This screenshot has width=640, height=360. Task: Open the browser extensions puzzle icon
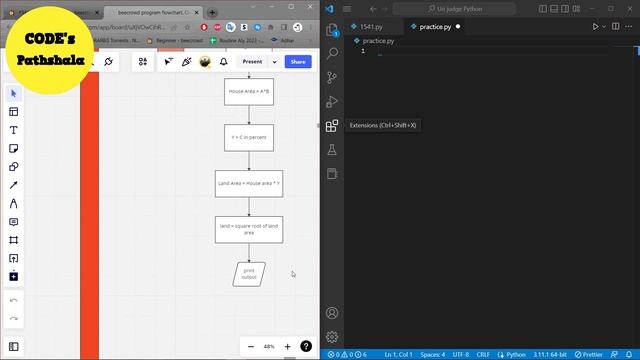[271, 27]
